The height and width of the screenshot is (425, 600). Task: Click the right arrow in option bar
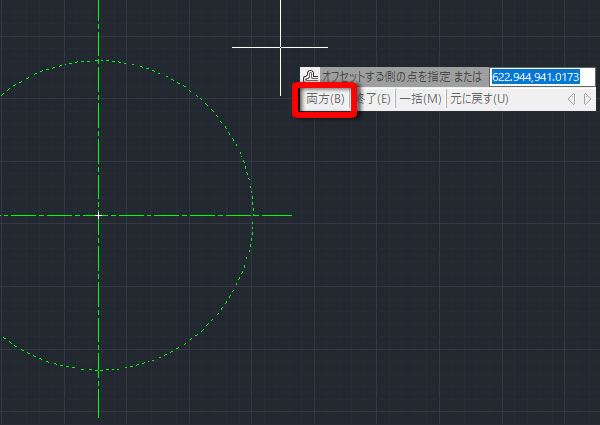587,99
